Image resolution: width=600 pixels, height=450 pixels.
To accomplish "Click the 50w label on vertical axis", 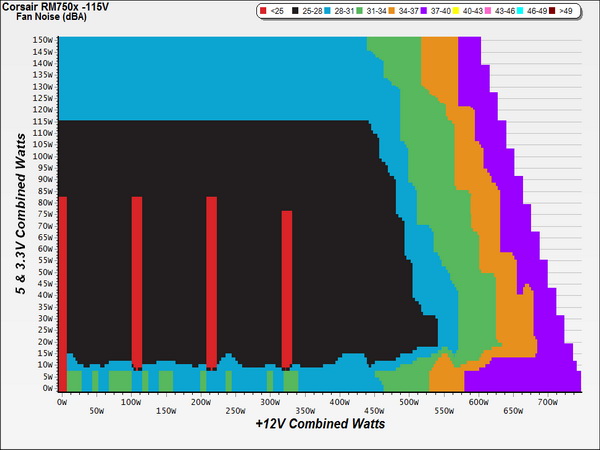I will (x=45, y=272).
